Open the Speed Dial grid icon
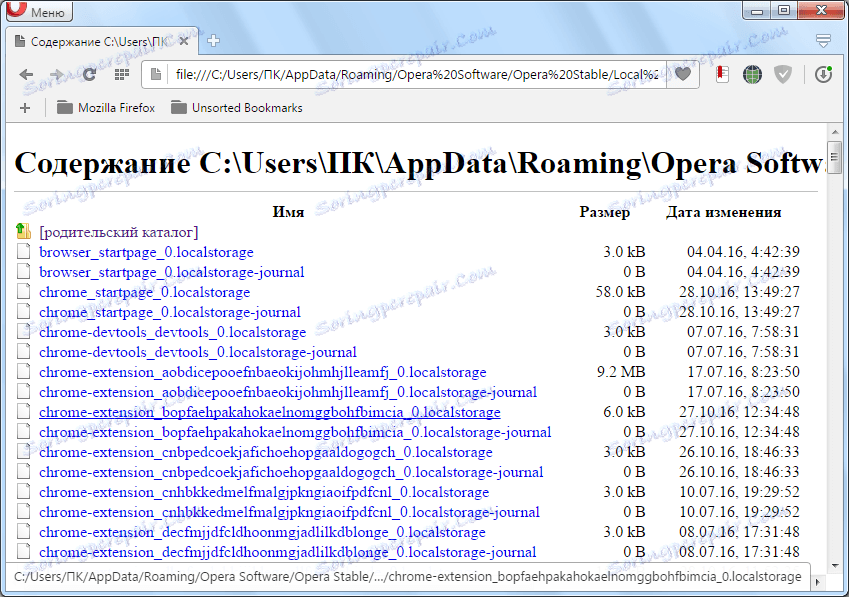 click(122, 75)
